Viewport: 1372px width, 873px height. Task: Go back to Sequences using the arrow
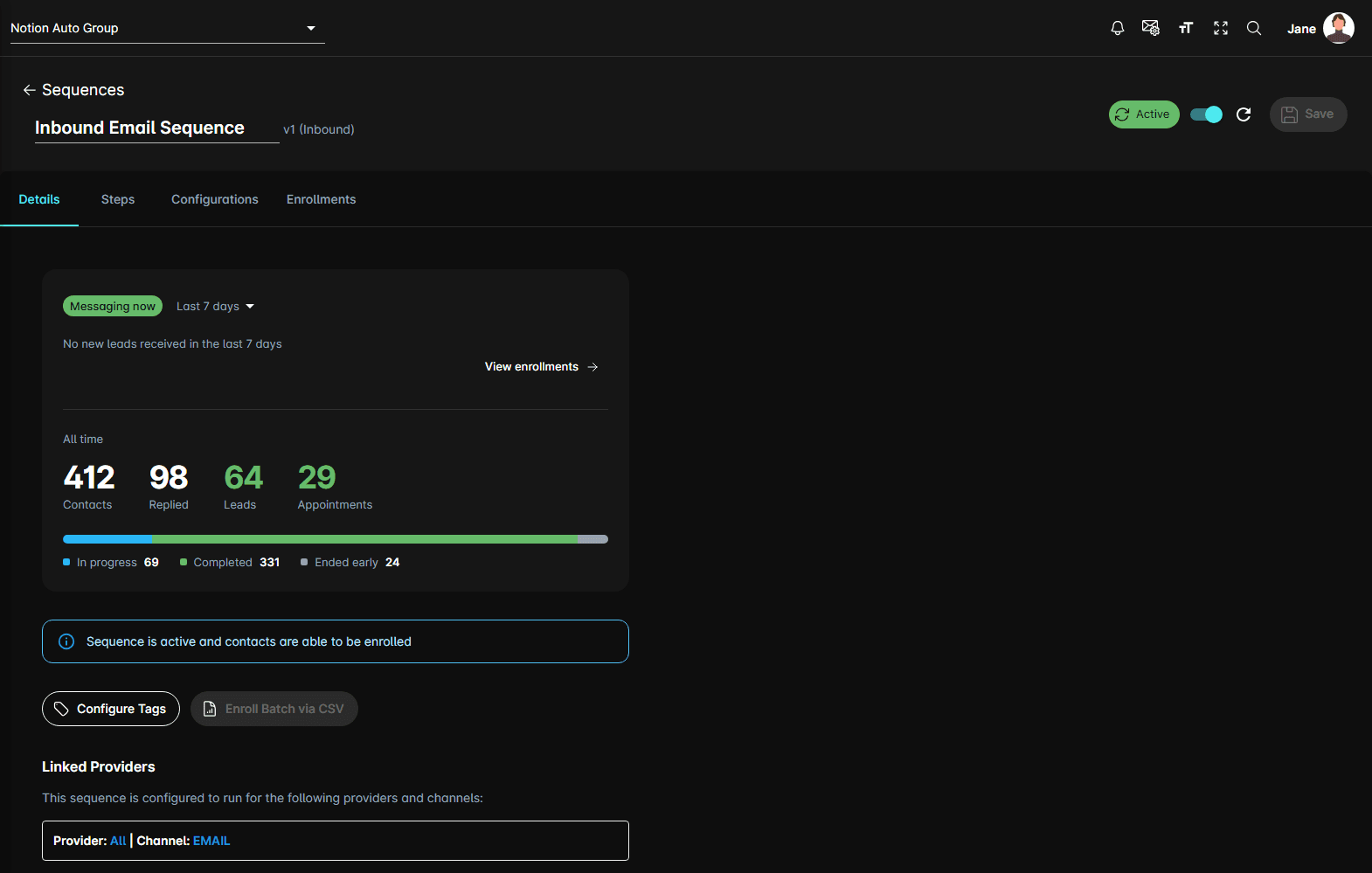(29, 90)
